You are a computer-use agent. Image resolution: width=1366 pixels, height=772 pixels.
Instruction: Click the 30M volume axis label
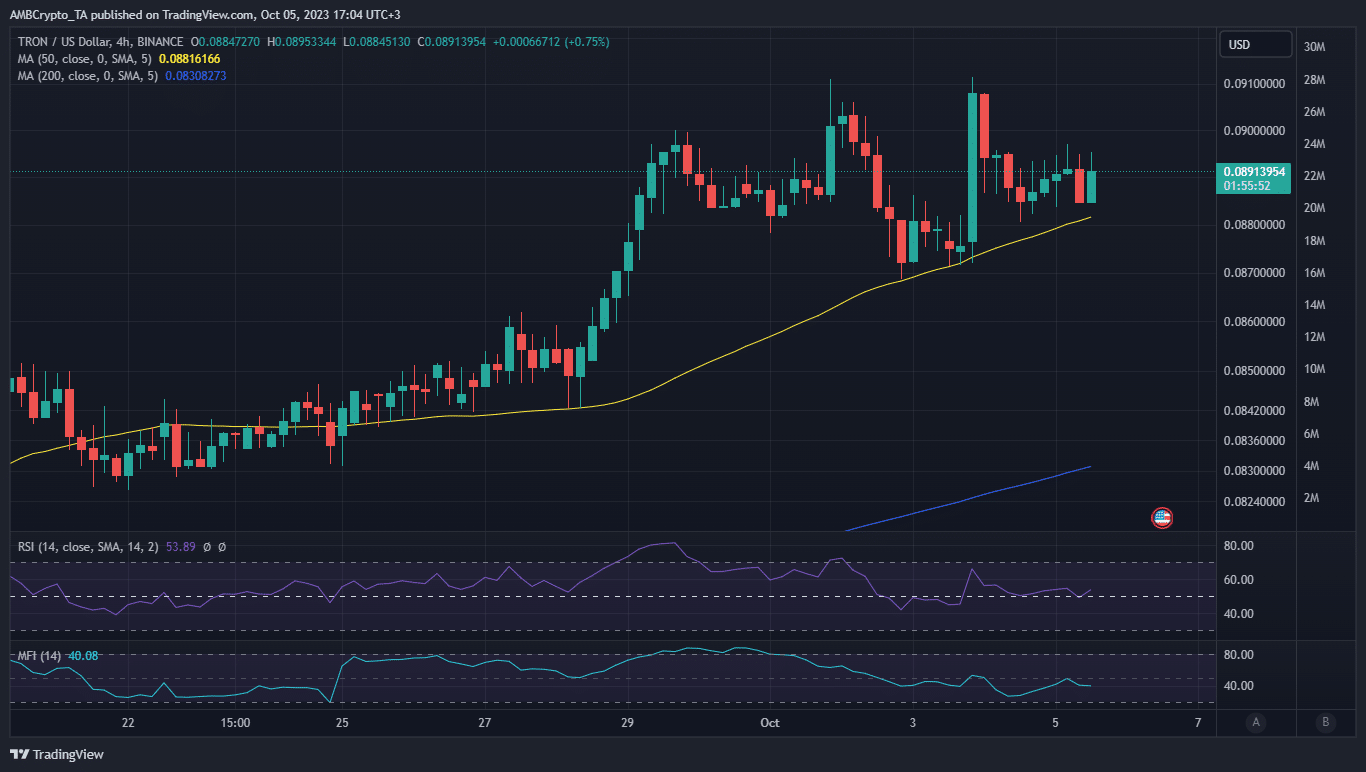point(1314,47)
